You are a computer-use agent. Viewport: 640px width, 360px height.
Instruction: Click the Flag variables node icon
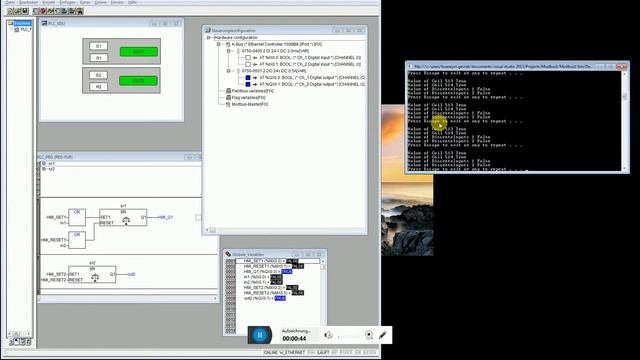point(228,98)
